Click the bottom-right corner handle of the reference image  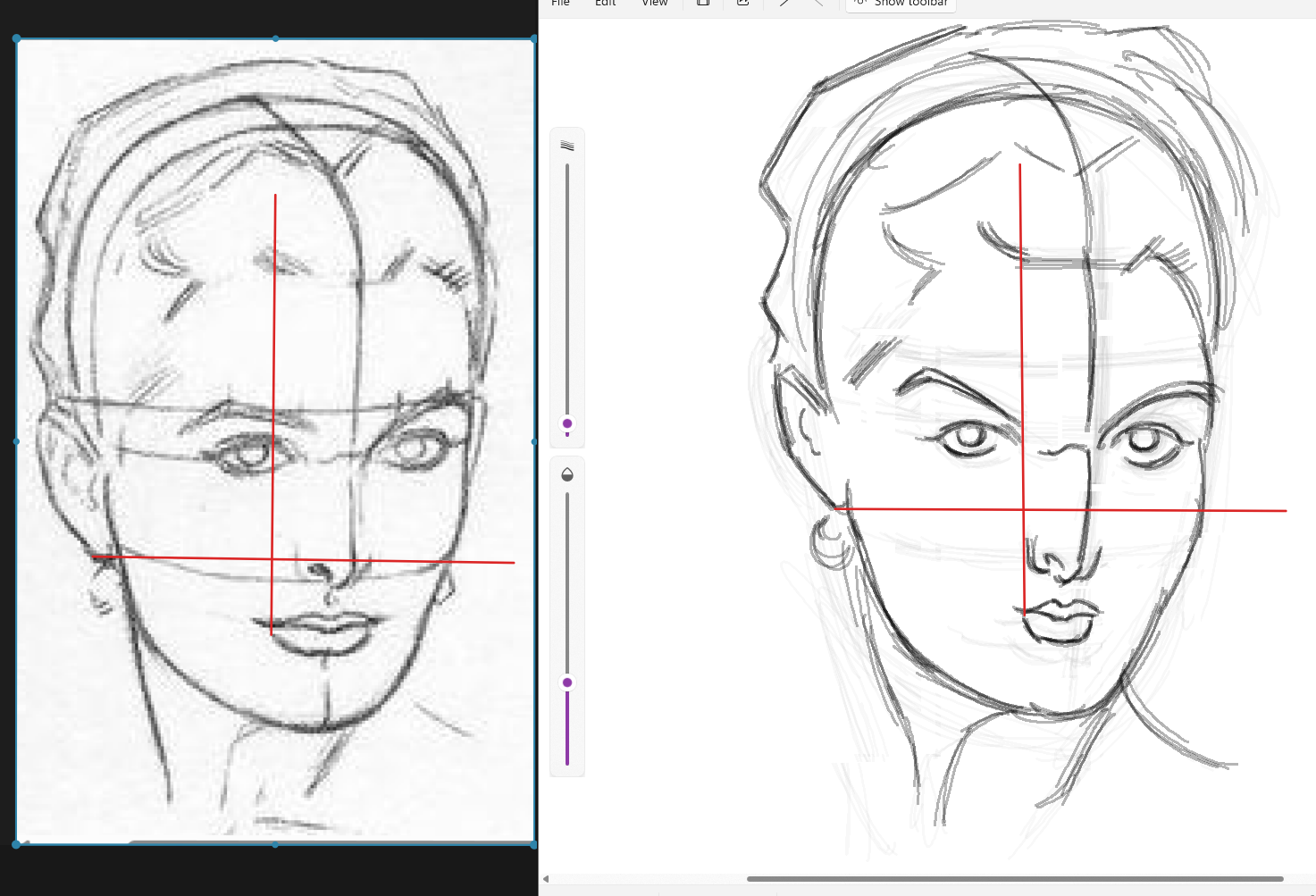(x=534, y=843)
